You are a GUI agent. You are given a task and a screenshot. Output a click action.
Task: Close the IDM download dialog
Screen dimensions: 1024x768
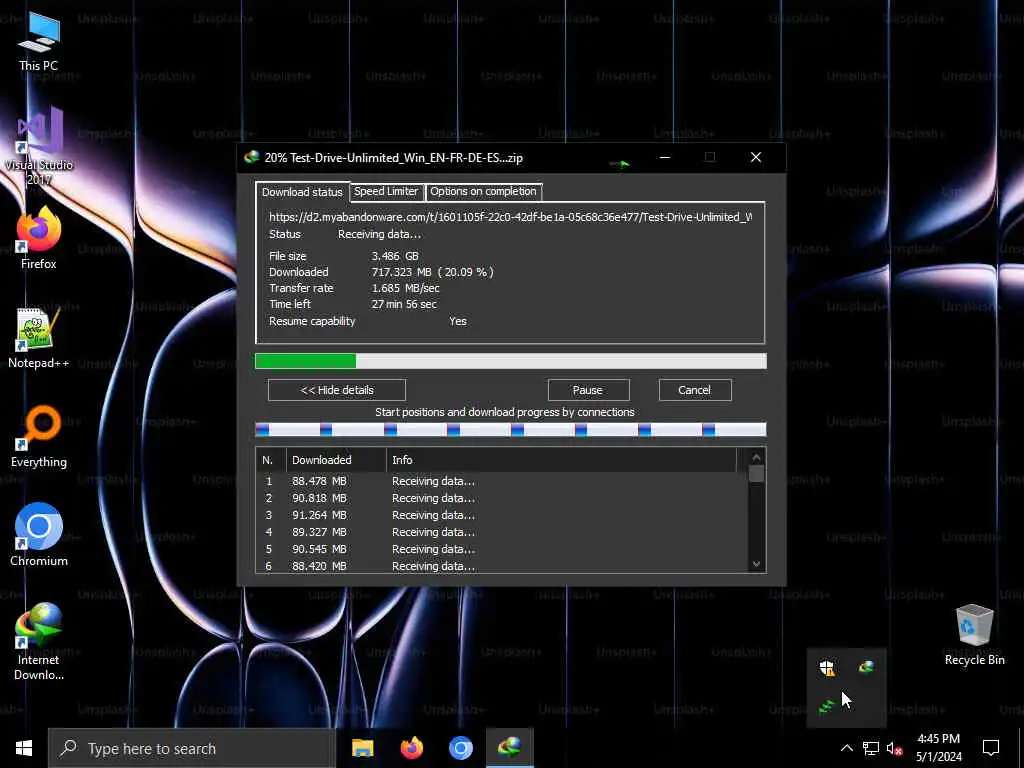coord(756,157)
